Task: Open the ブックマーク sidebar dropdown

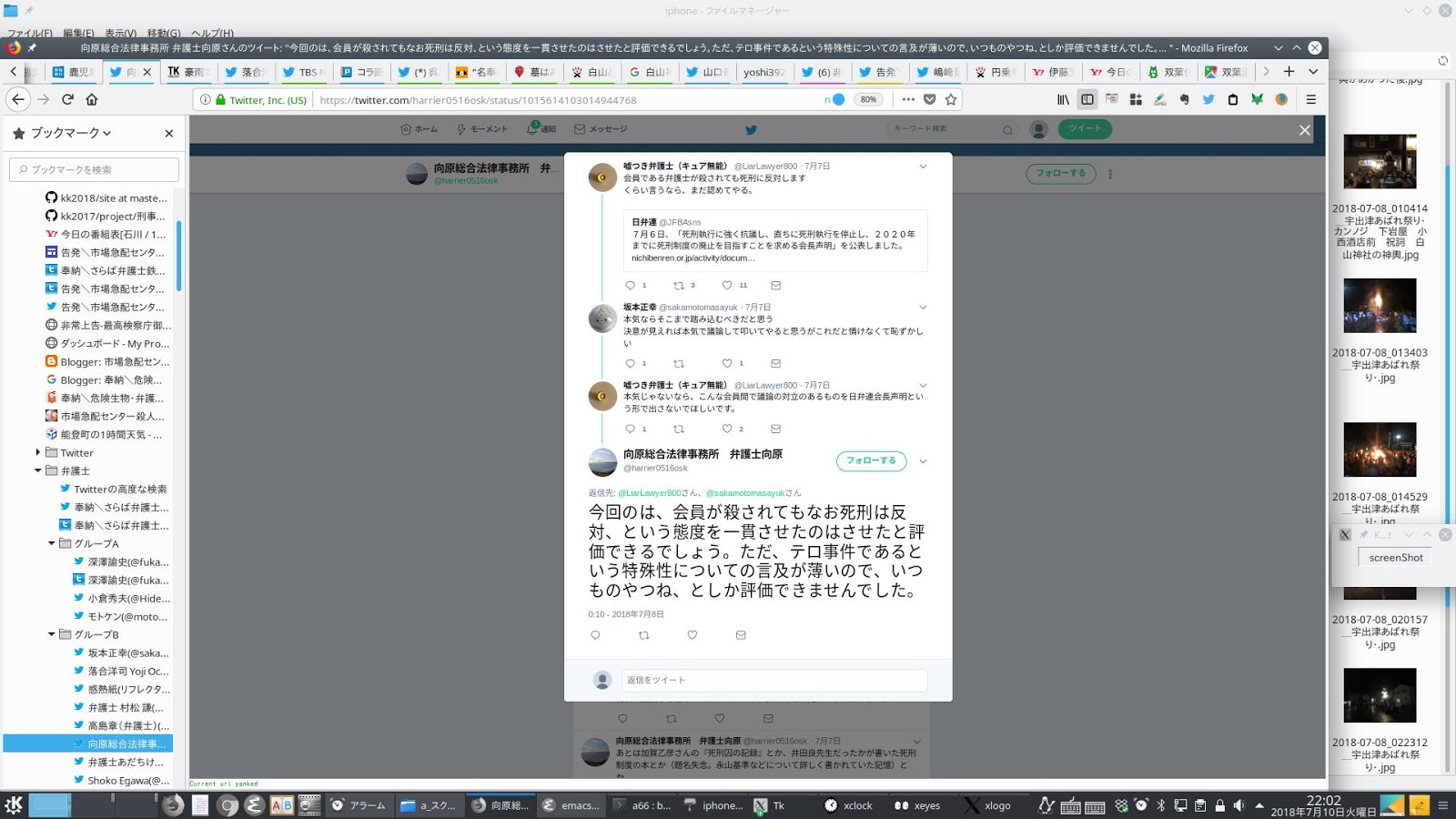Action: [x=71, y=133]
